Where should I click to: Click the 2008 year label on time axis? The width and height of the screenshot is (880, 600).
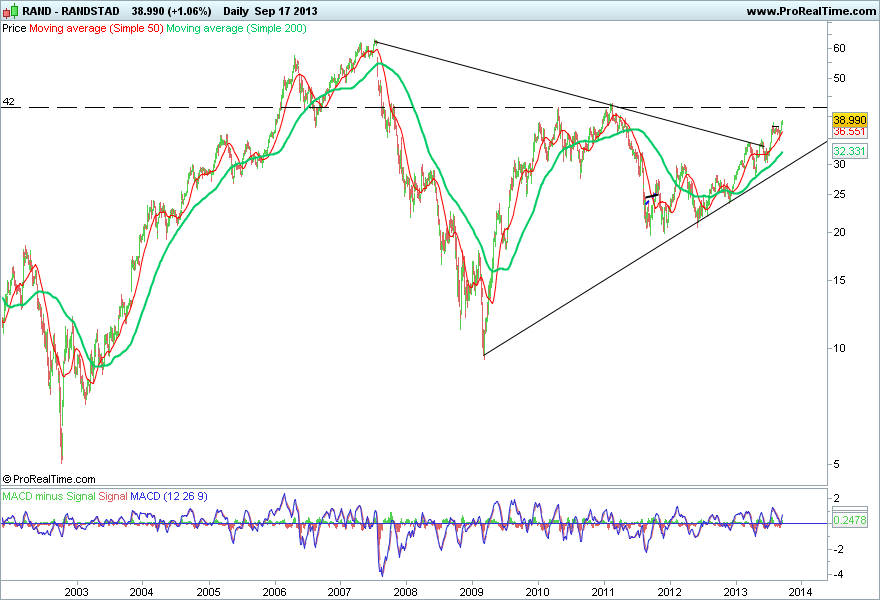point(406,592)
